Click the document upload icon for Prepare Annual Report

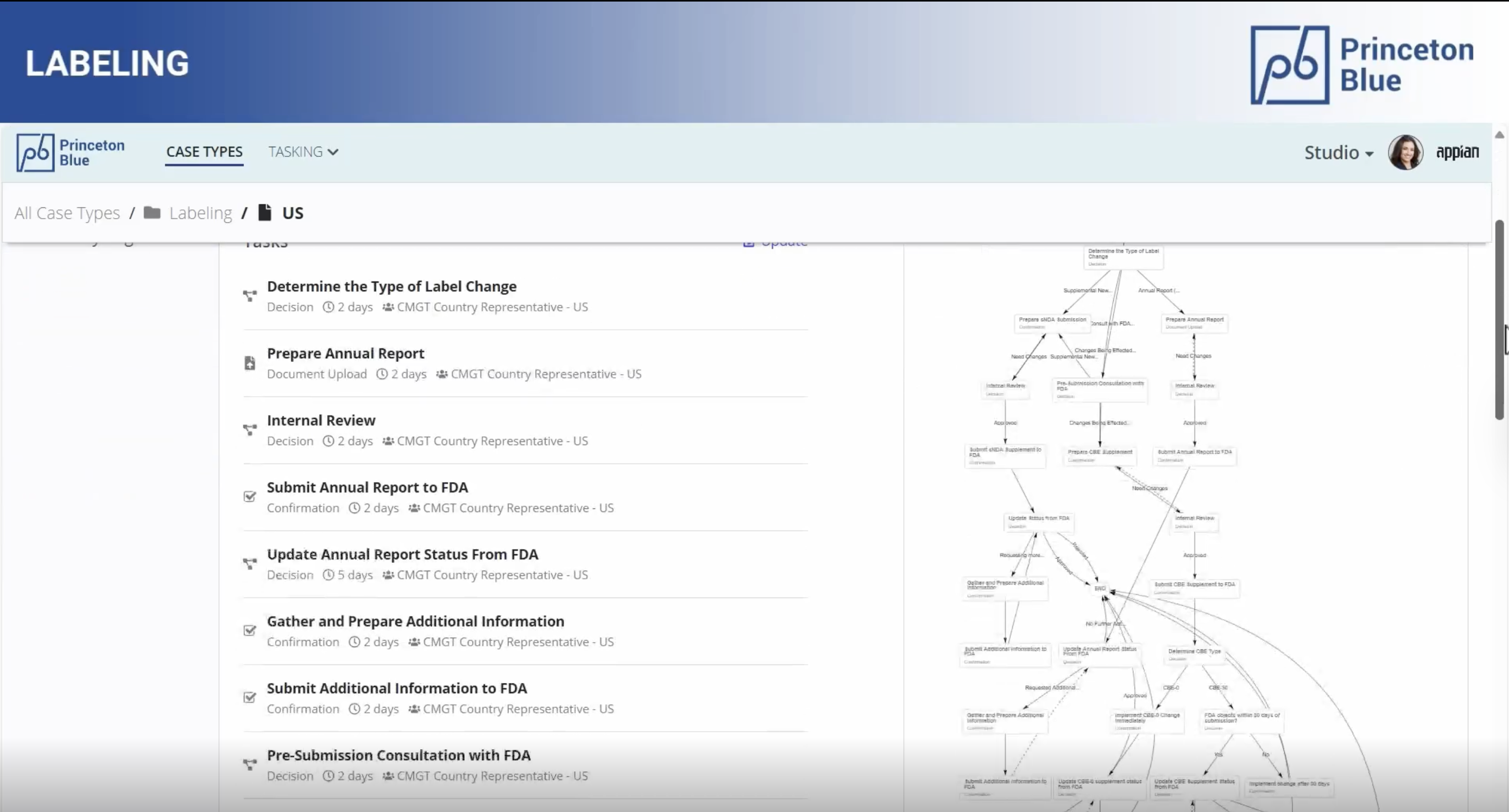pyautogui.click(x=250, y=363)
